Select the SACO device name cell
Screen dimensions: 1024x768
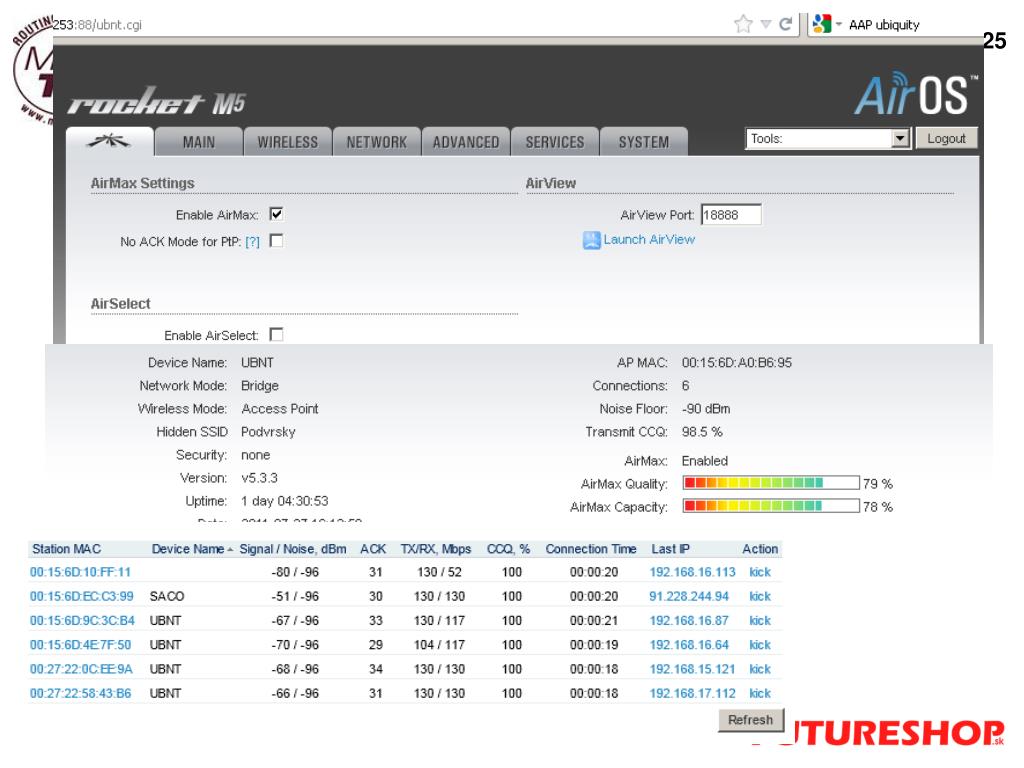167,596
